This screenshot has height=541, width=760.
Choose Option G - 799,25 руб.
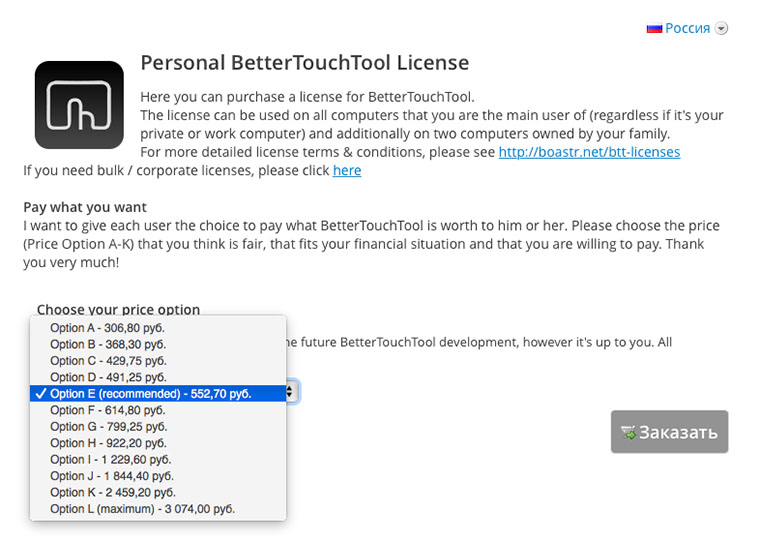pyautogui.click(x=108, y=426)
